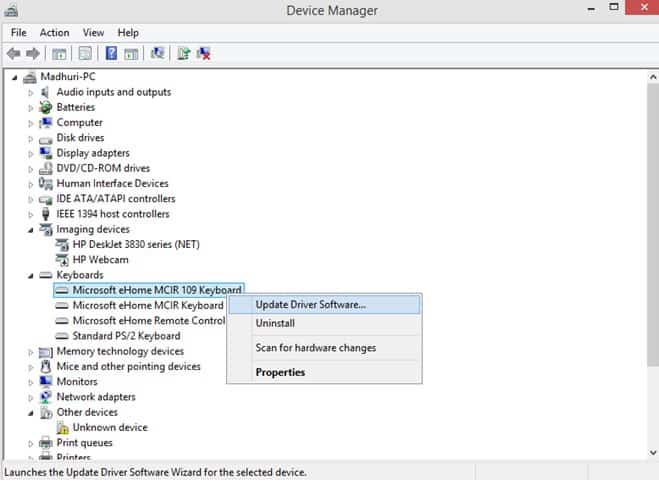Image resolution: width=659 pixels, height=482 pixels.
Task: Click the Display adapters category icon
Action: 45,153
